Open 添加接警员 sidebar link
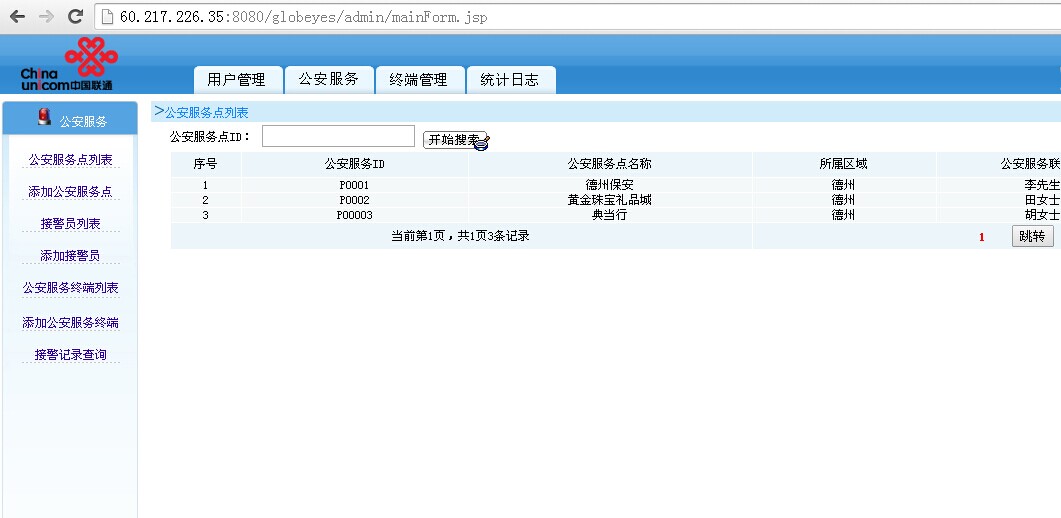The height and width of the screenshot is (518, 1061). click(70, 256)
